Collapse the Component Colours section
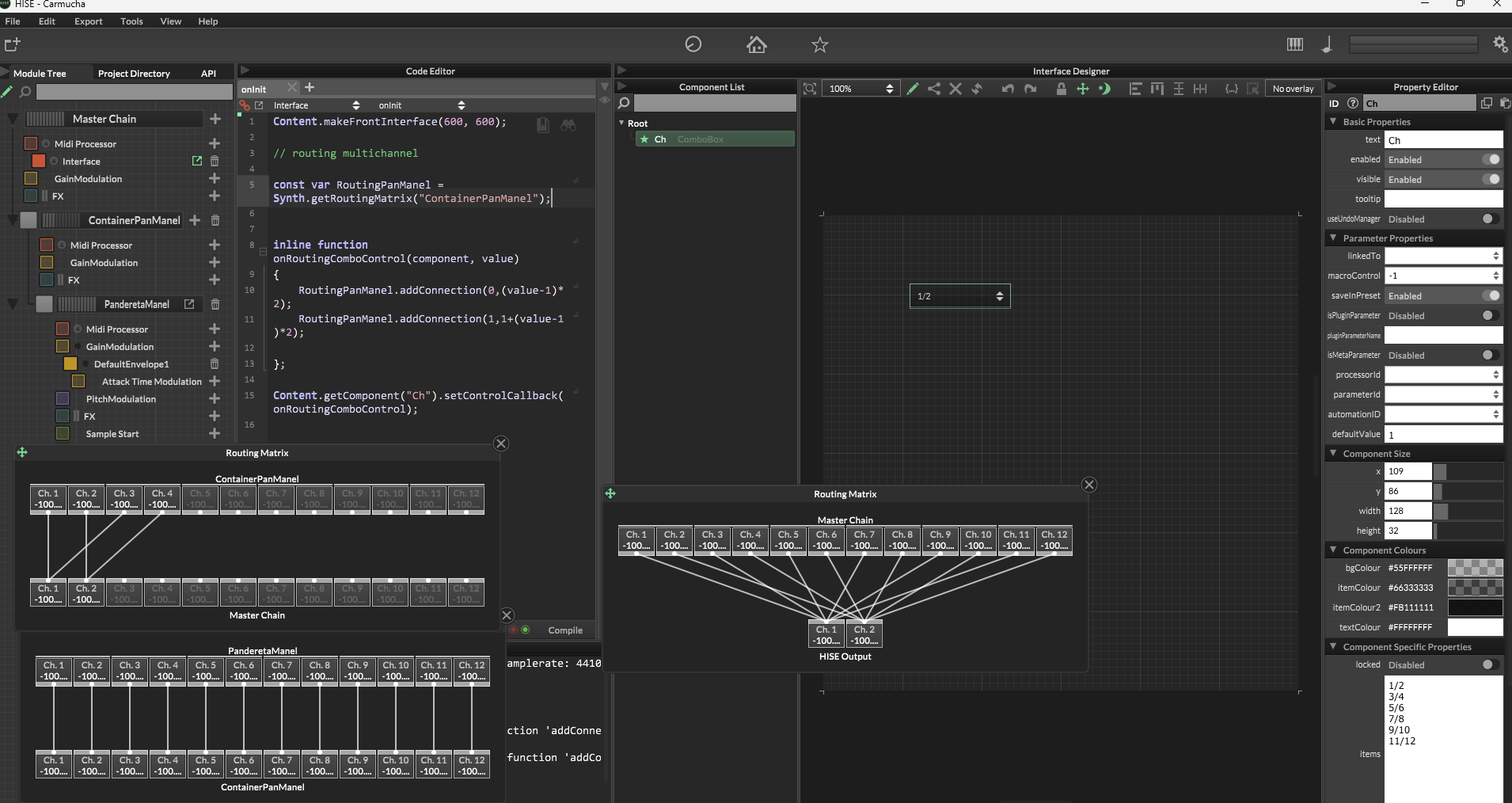1512x803 pixels. [x=1334, y=550]
